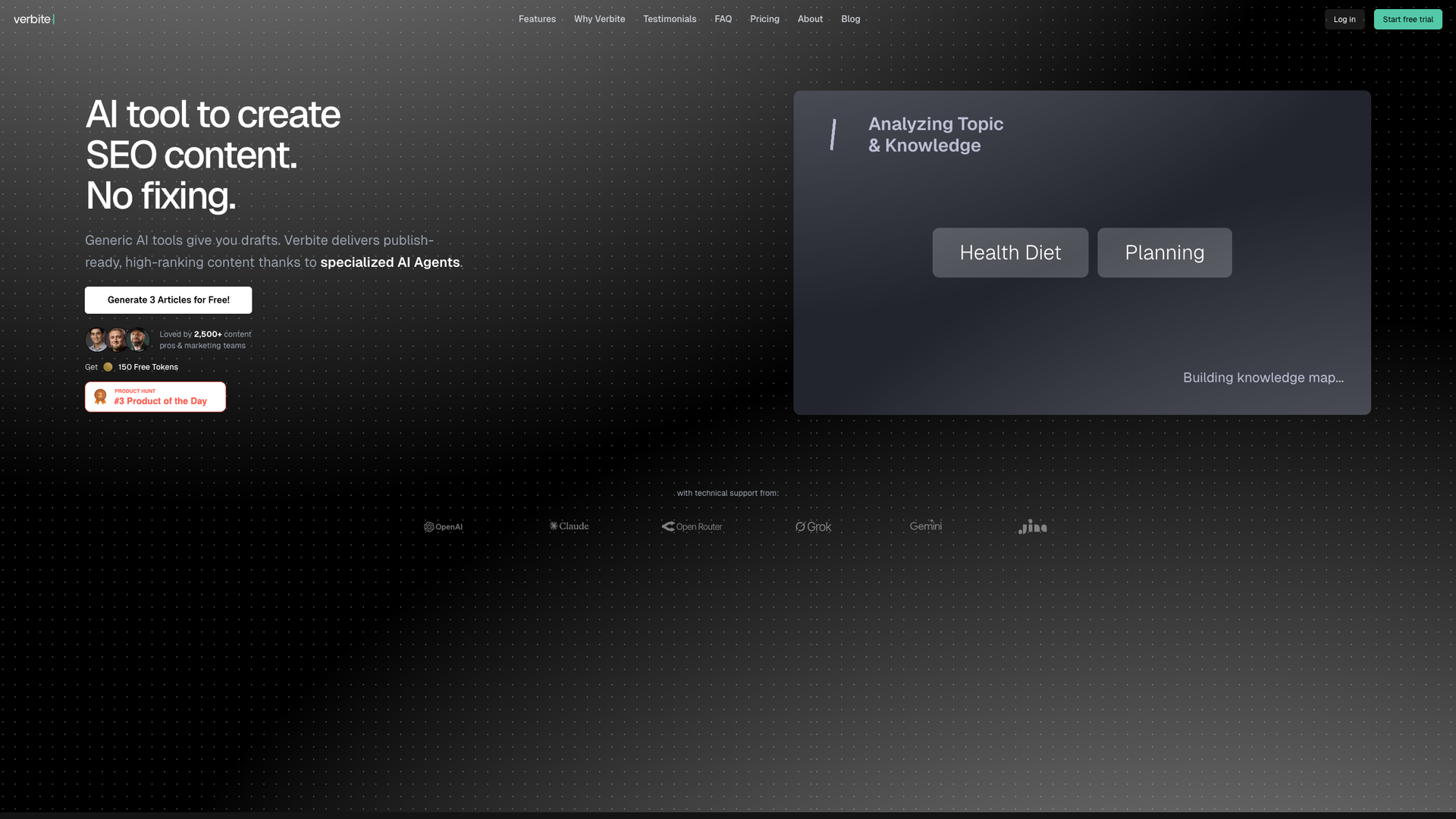The height and width of the screenshot is (819, 1456).
Task: Open the Features menu item
Action: click(x=537, y=19)
